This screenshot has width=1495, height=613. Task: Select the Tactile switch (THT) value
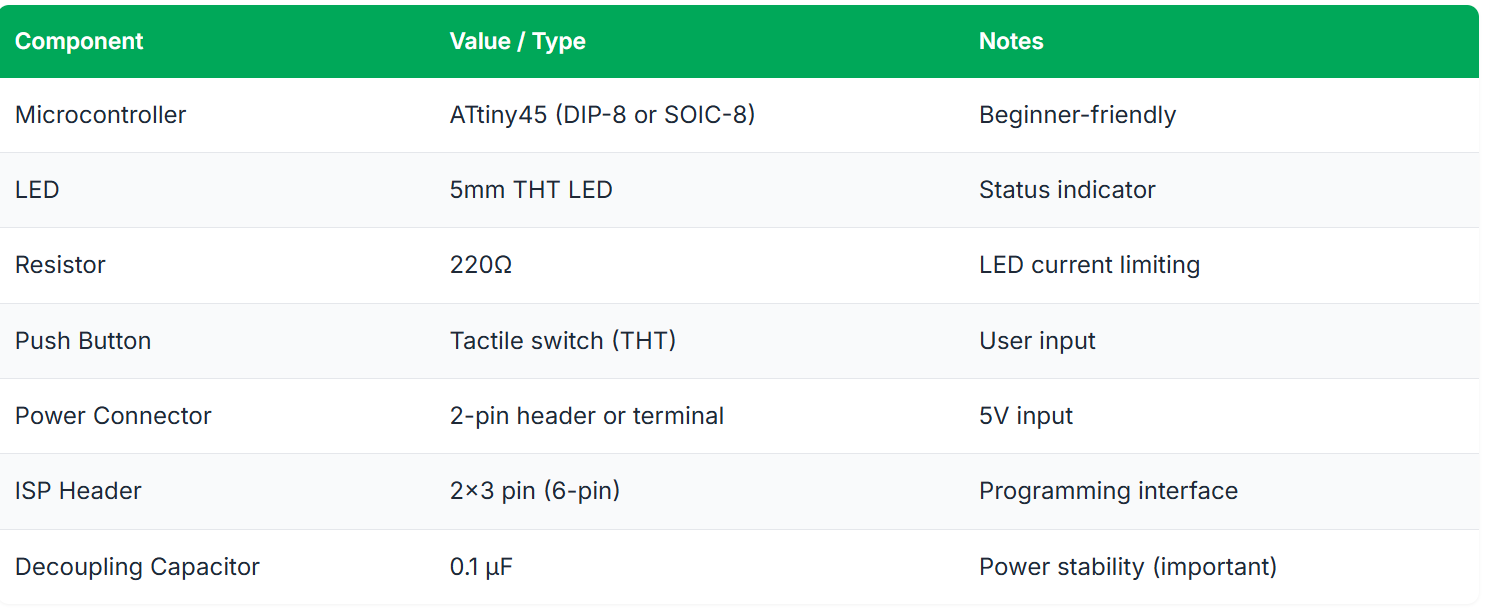563,341
